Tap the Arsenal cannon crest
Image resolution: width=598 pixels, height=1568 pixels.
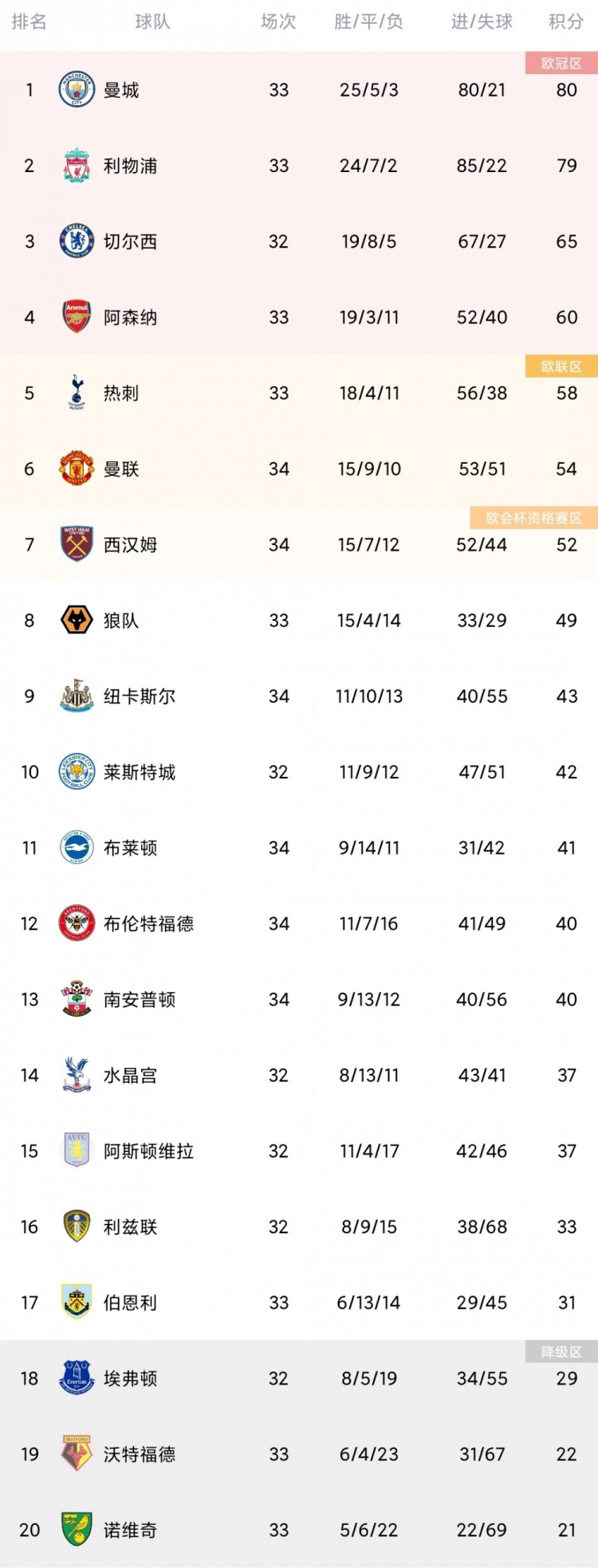point(77,316)
